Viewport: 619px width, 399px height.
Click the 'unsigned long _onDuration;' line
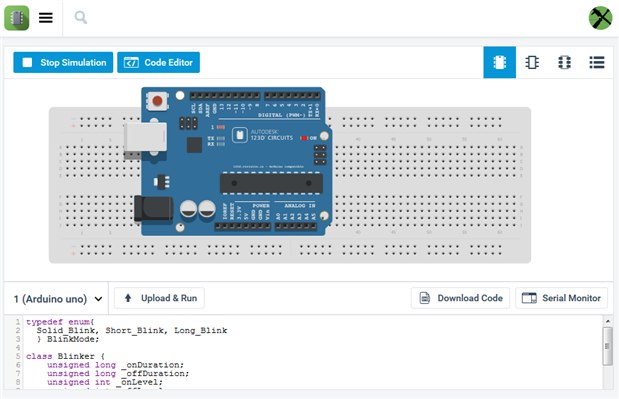pos(115,365)
